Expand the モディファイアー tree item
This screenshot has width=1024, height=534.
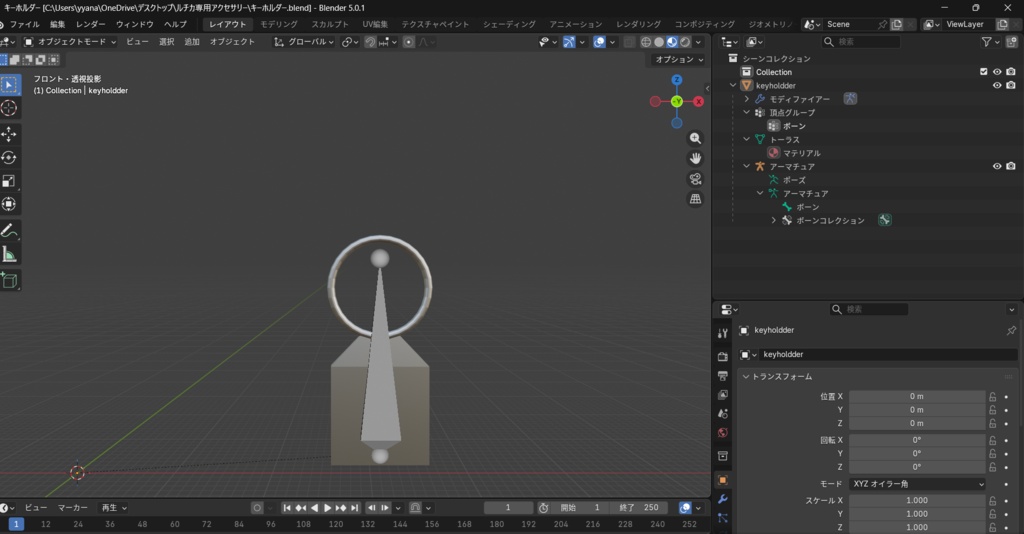[x=746, y=99]
